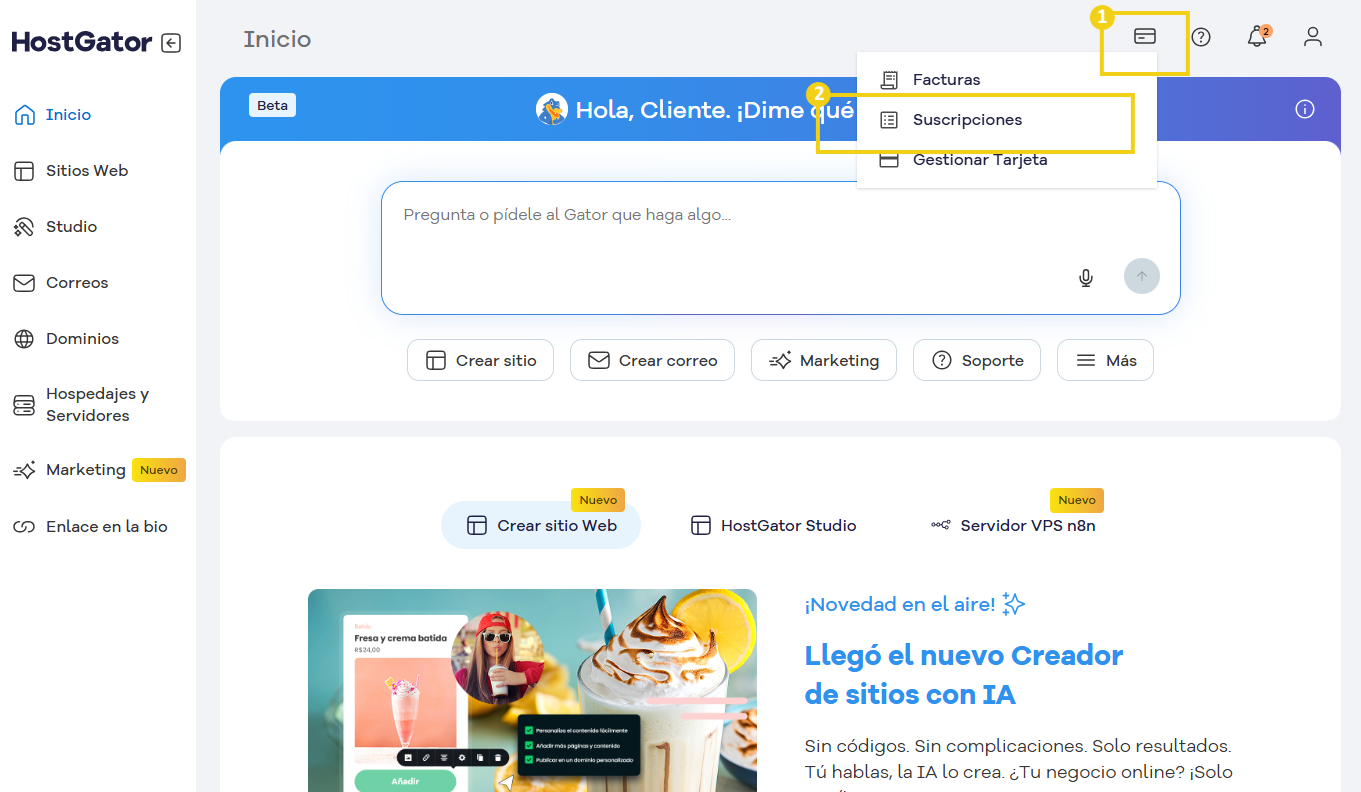Collapse the sidebar using the arrow icon
This screenshot has height=792, width=1361.
click(171, 43)
